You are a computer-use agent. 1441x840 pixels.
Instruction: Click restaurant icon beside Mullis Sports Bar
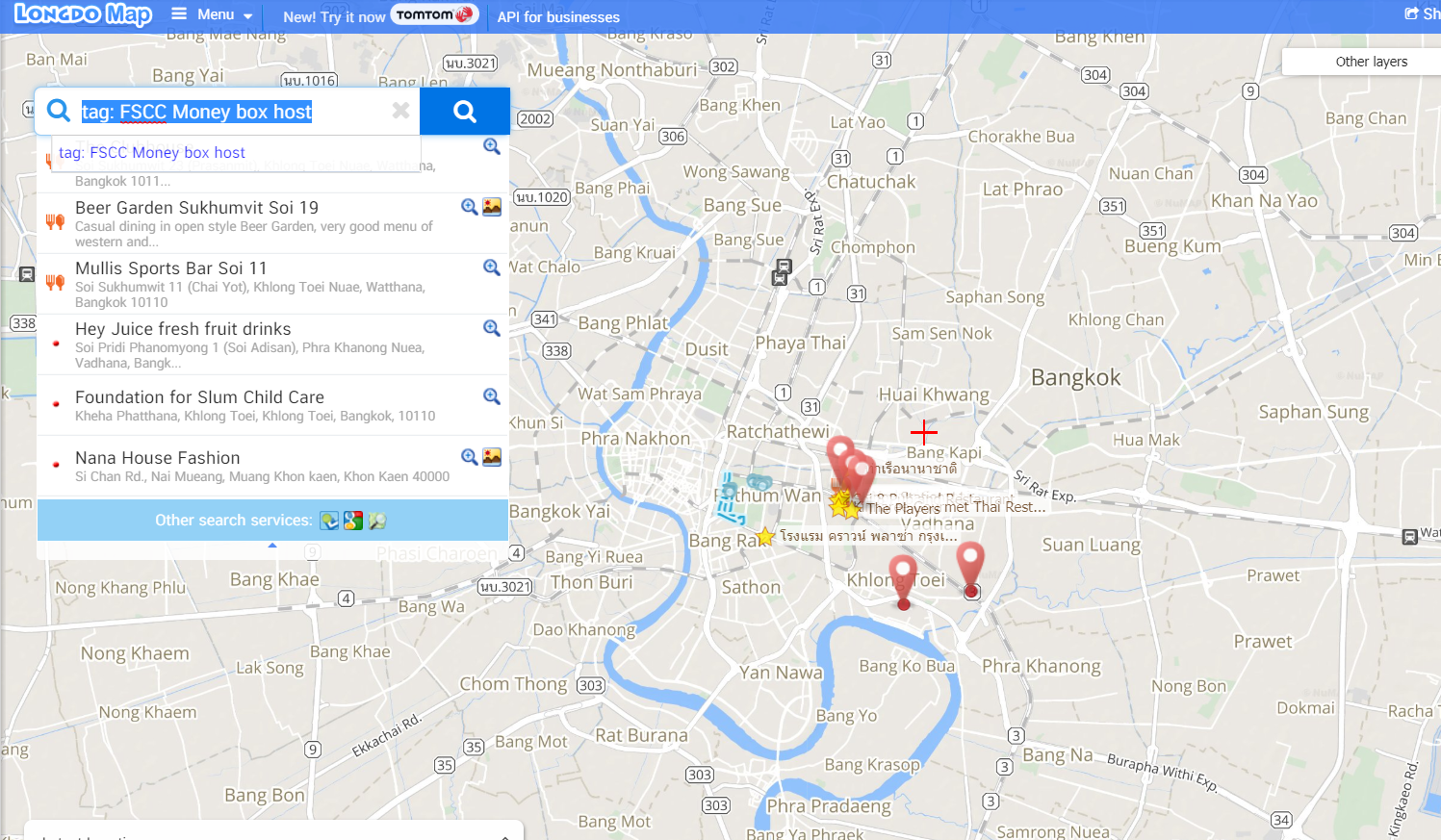[55, 283]
